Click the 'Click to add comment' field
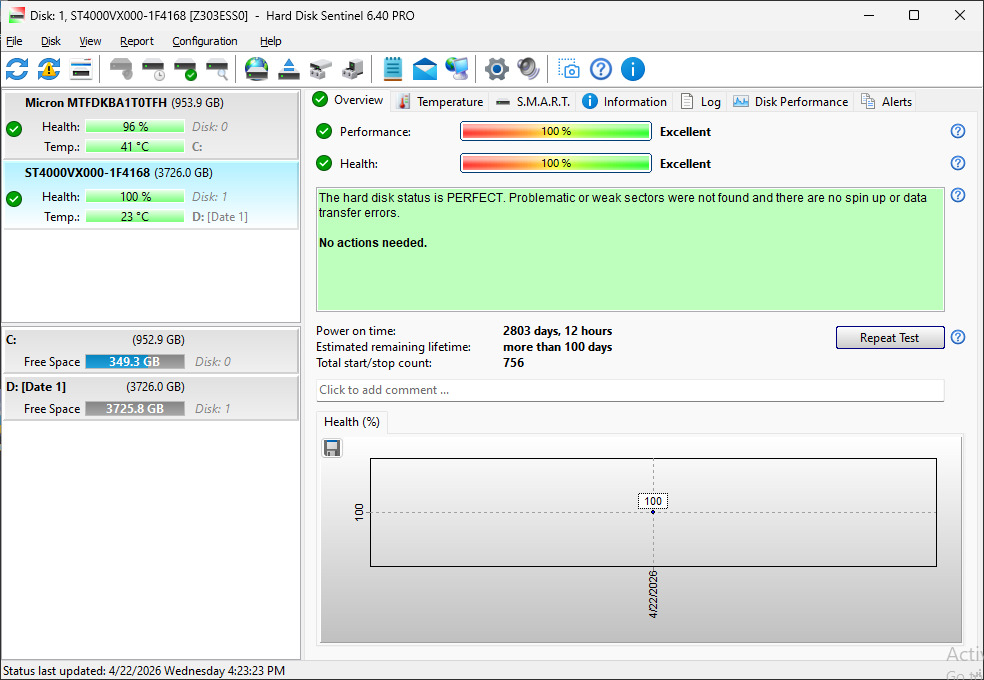 coord(629,390)
